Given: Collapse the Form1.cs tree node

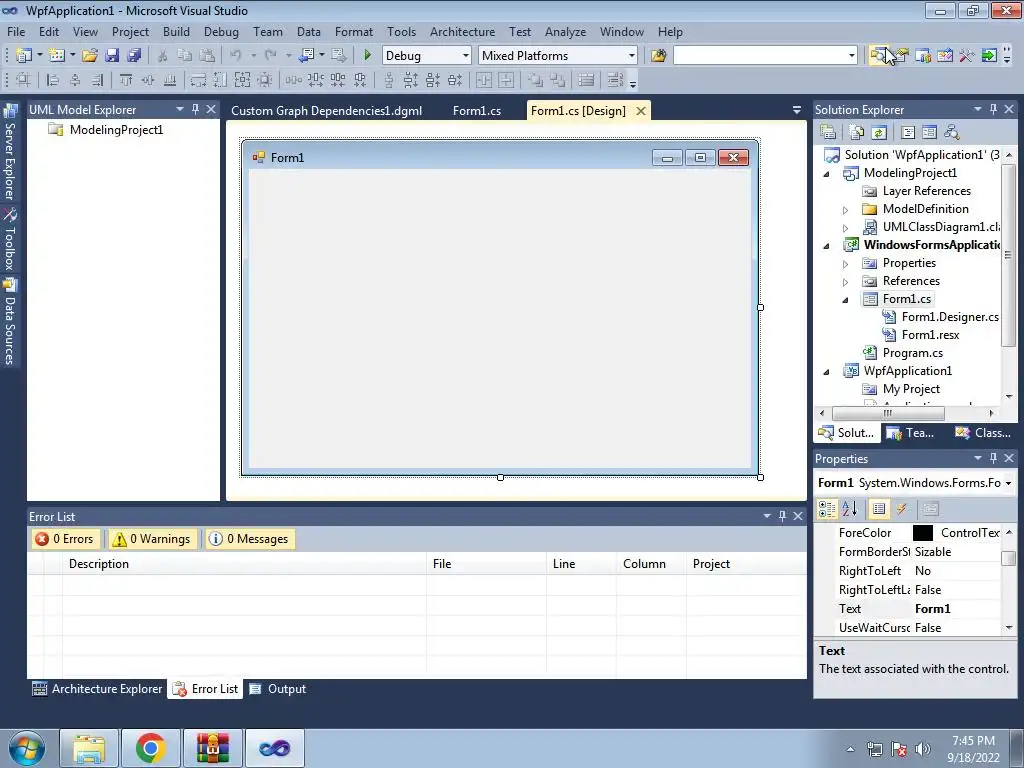Looking at the screenshot, I should point(845,300).
